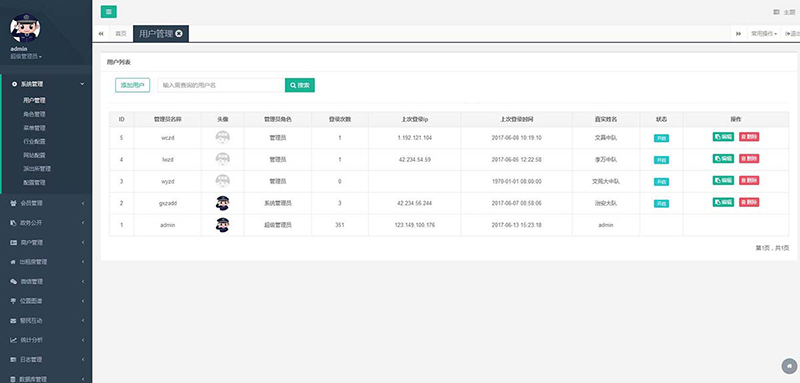The image size is (800, 383).
Task: Click the avatar thumbnail in admin row
Action: click(x=222, y=225)
